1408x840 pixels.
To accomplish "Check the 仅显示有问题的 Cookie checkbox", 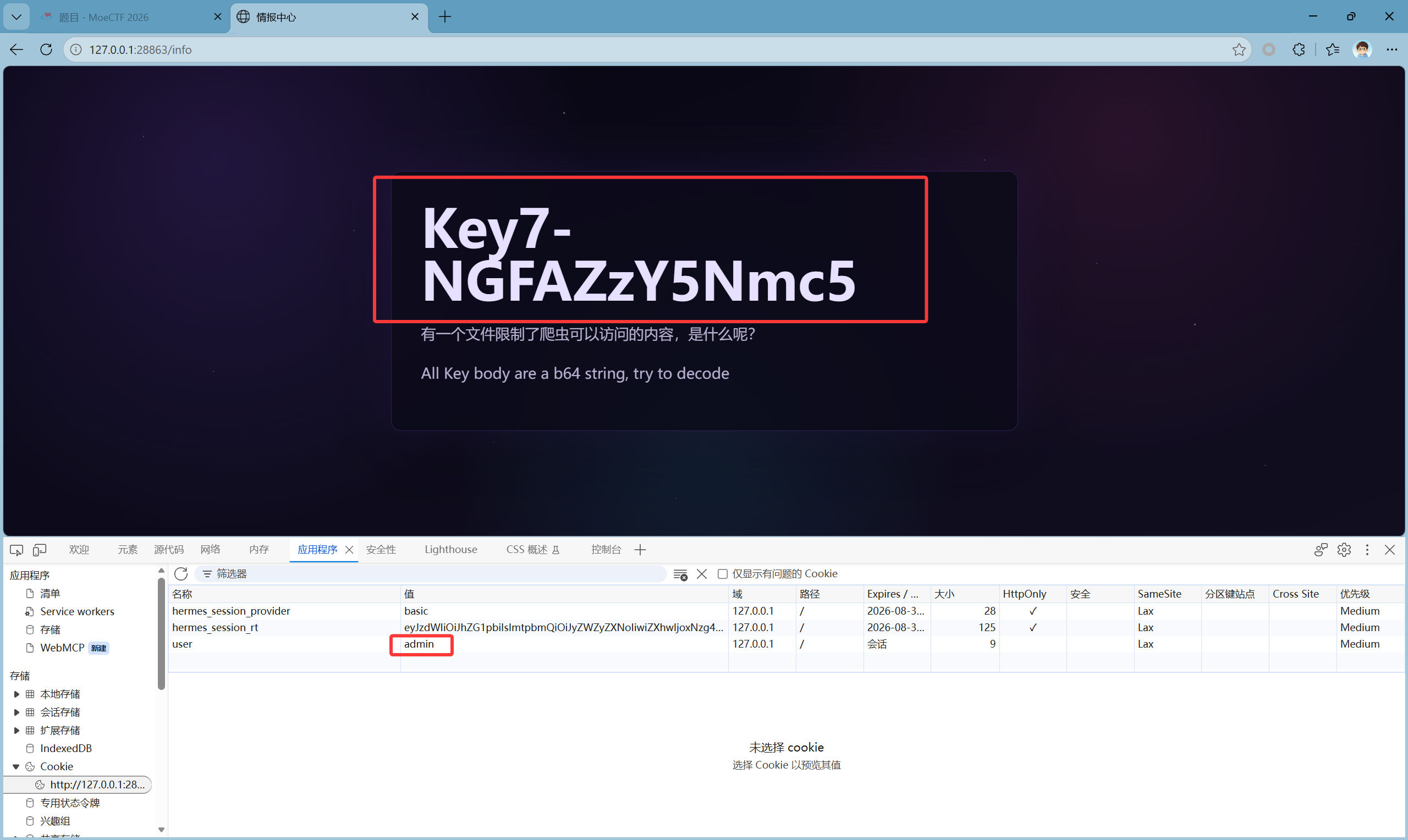I will click(722, 574).
